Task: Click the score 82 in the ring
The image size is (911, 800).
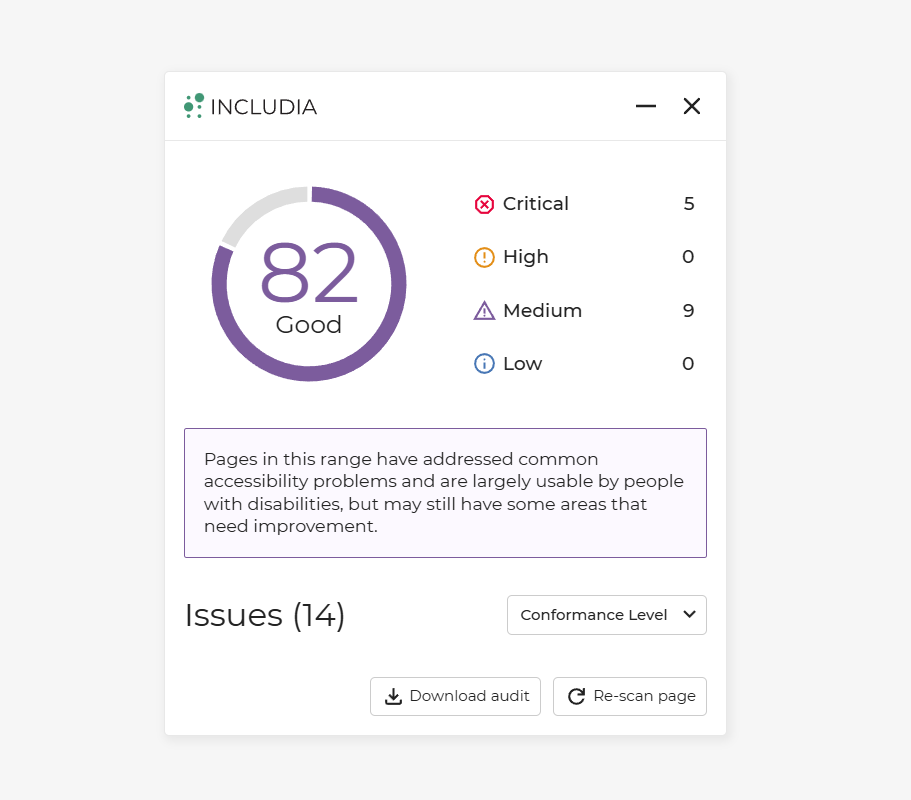Action: pyautogui.click(x=309, y=272)
